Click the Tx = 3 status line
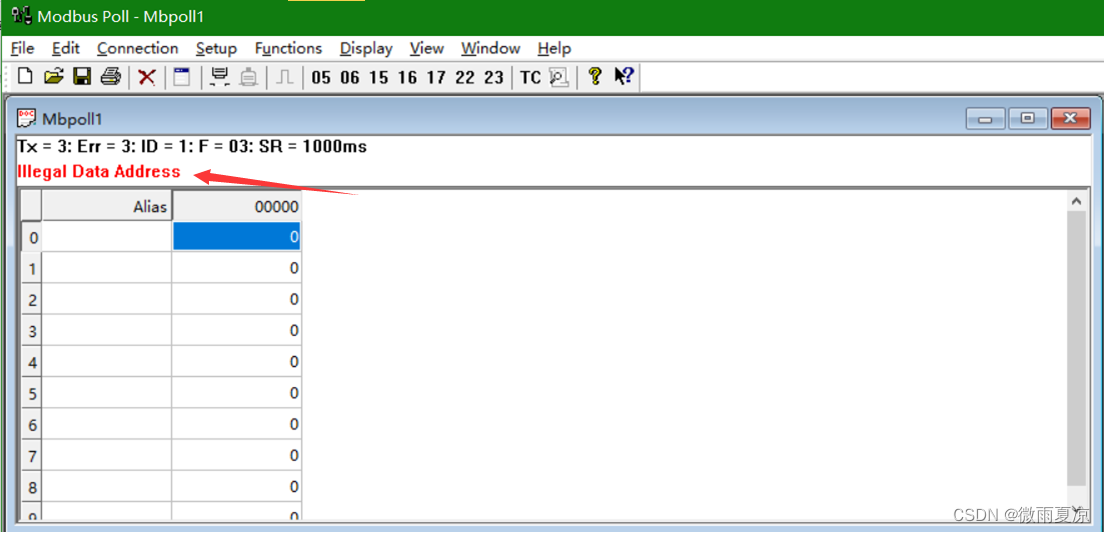Image resolution: width=1105 pixels, height=533 pixels. (192, 147)
